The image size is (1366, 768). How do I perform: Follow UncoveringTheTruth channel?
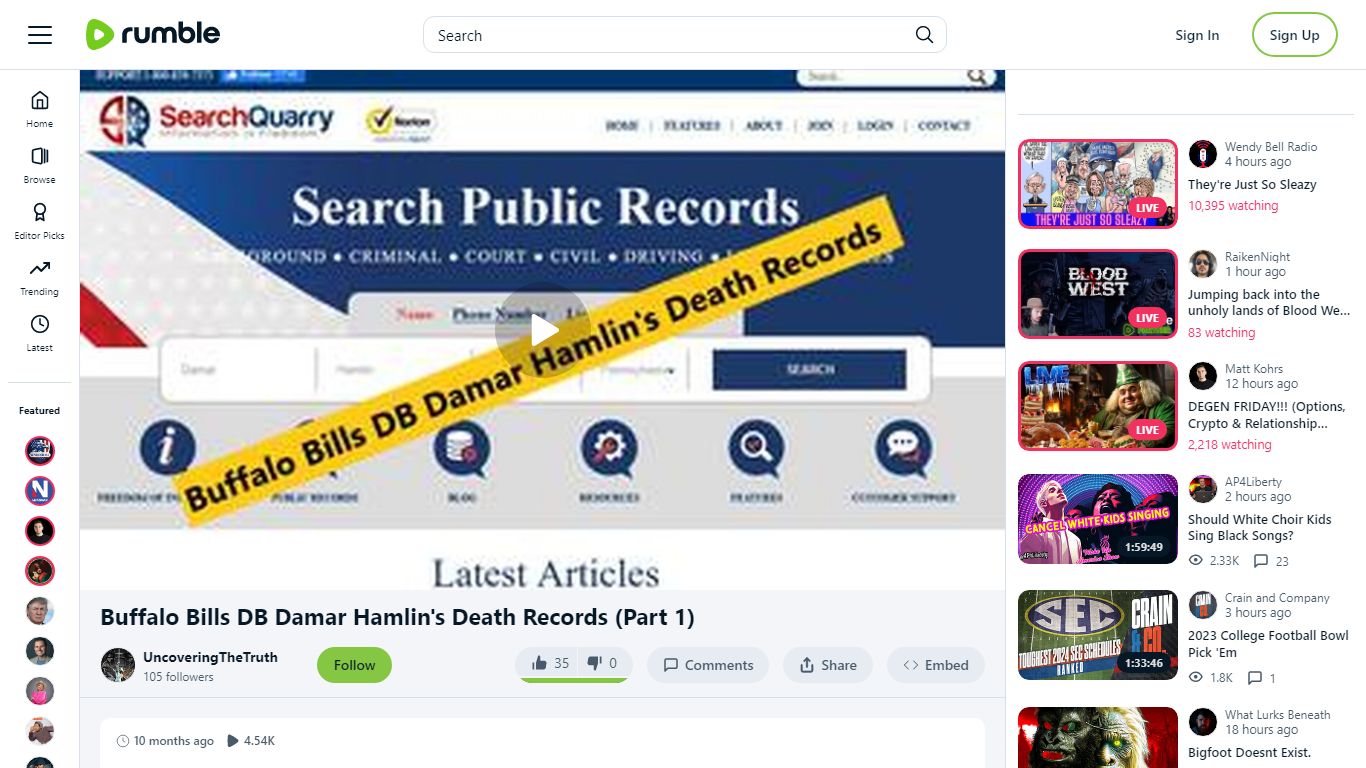354,665
